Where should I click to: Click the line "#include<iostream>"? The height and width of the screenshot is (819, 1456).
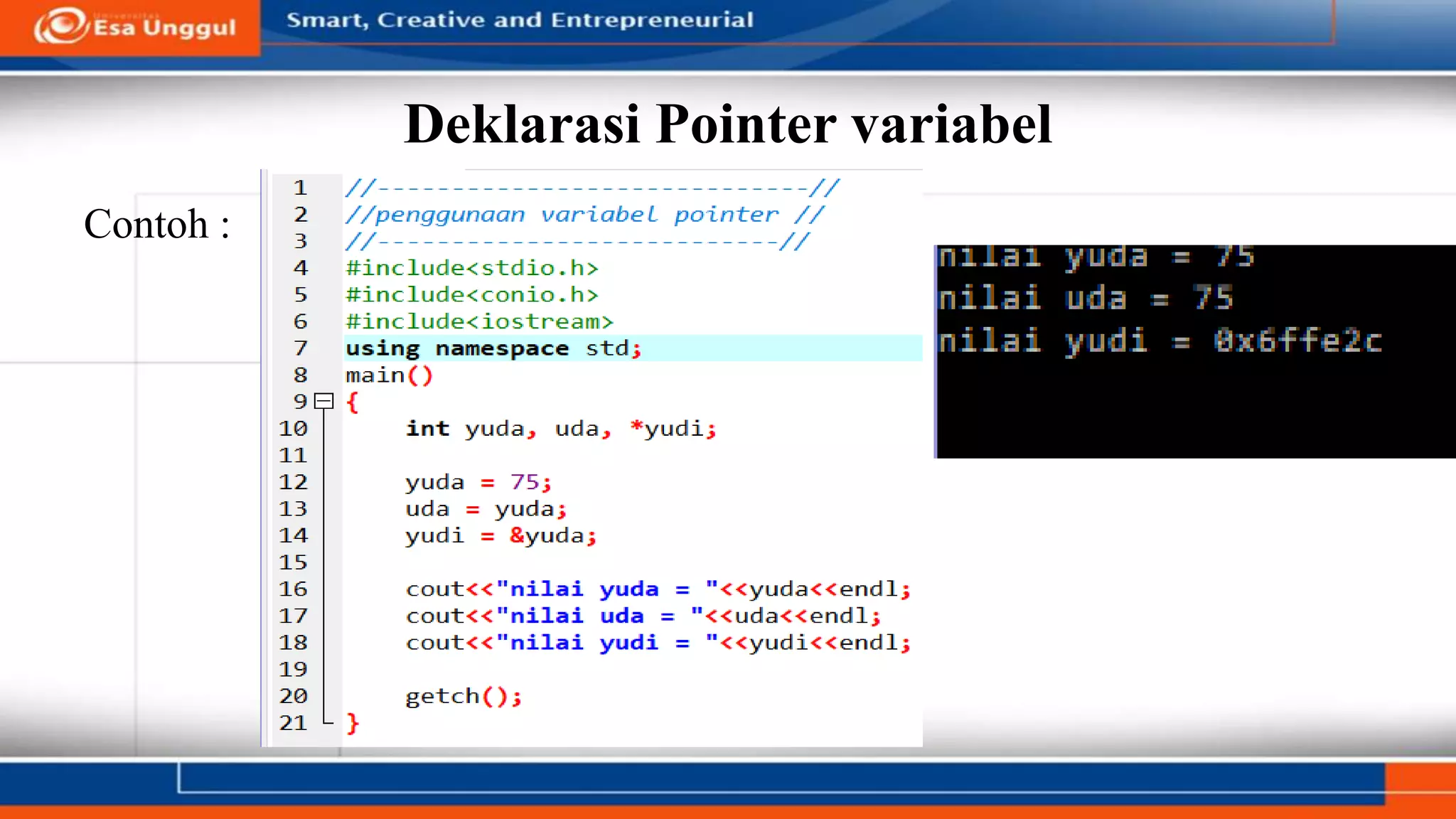(x=479, y=321)
